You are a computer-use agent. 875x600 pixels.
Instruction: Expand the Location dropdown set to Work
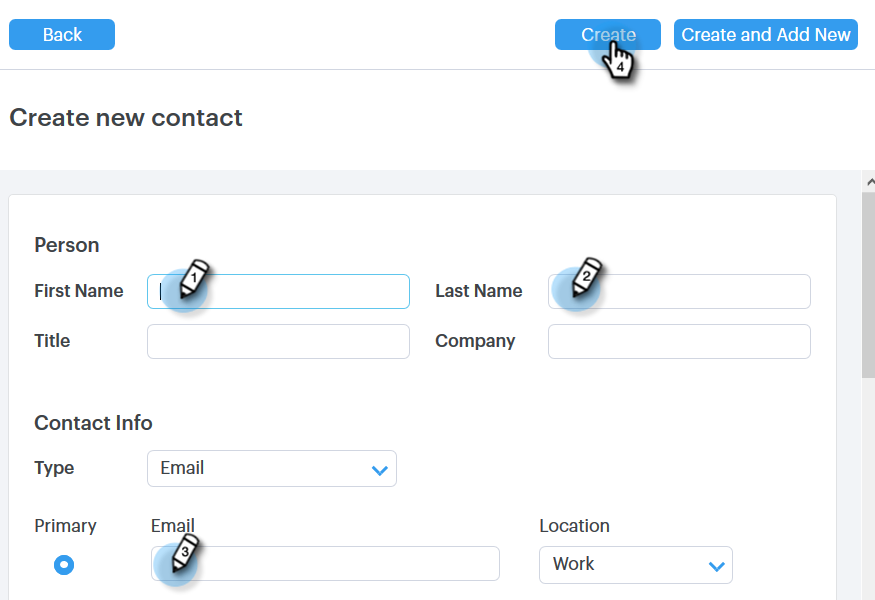point(635,565)
